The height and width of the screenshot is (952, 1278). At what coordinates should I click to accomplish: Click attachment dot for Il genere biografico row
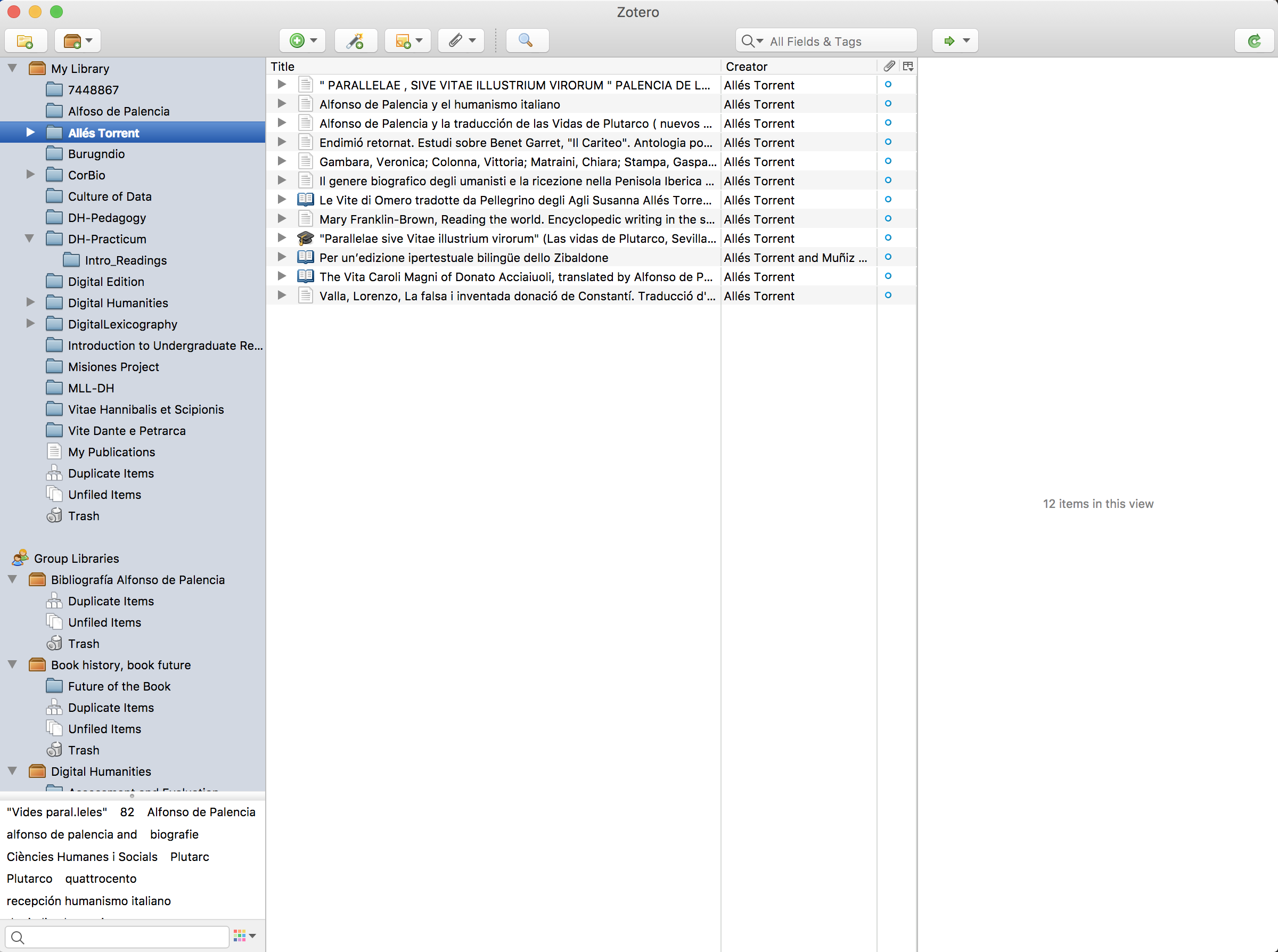point(888,180)
